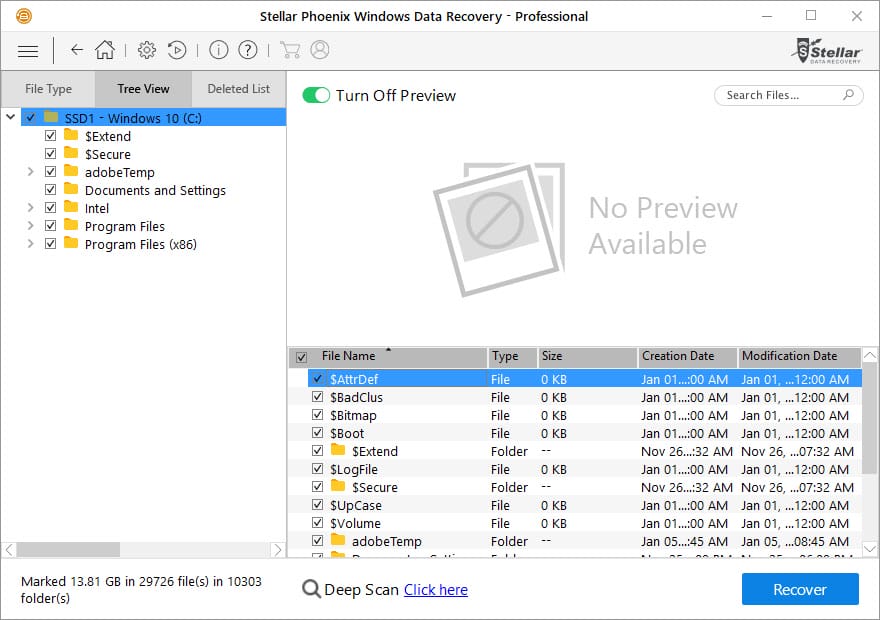
Task: Uncheck the $BadClus file checkbox
Action: pyautogui.click(x=318, y=397)
